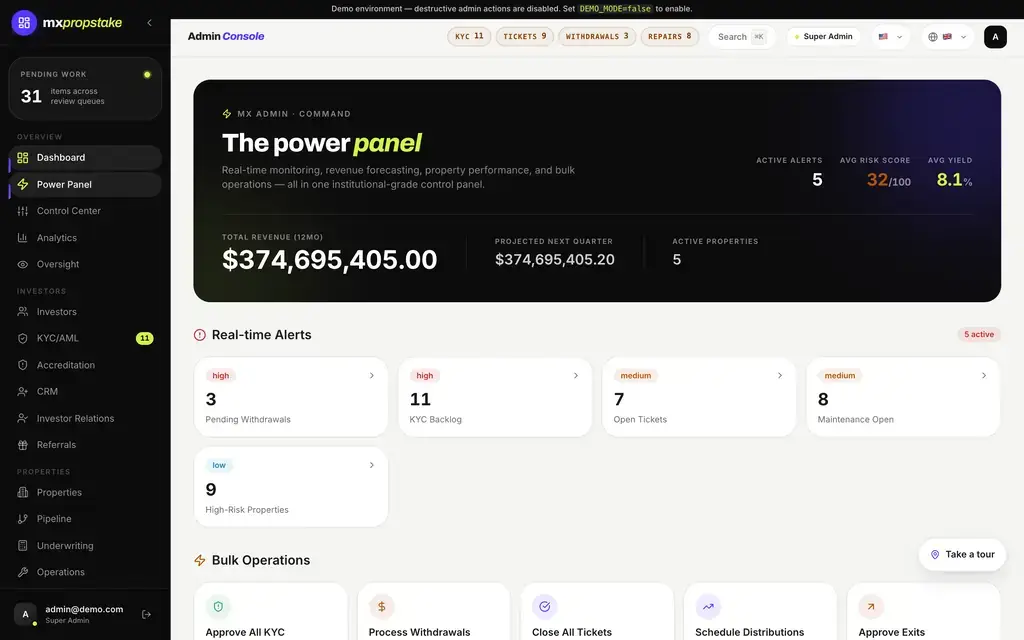Click the Pending Work 31 items card

[x=86, y=89]
